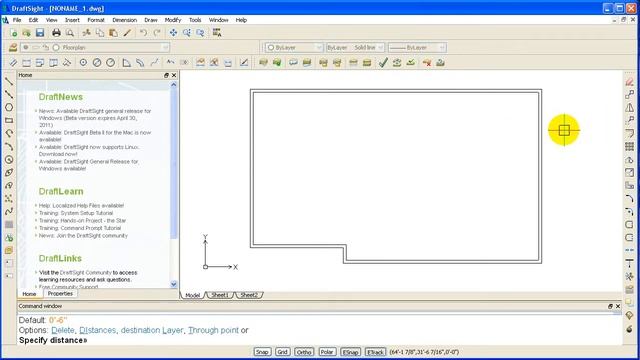Click the Through point option

(213, 330)
